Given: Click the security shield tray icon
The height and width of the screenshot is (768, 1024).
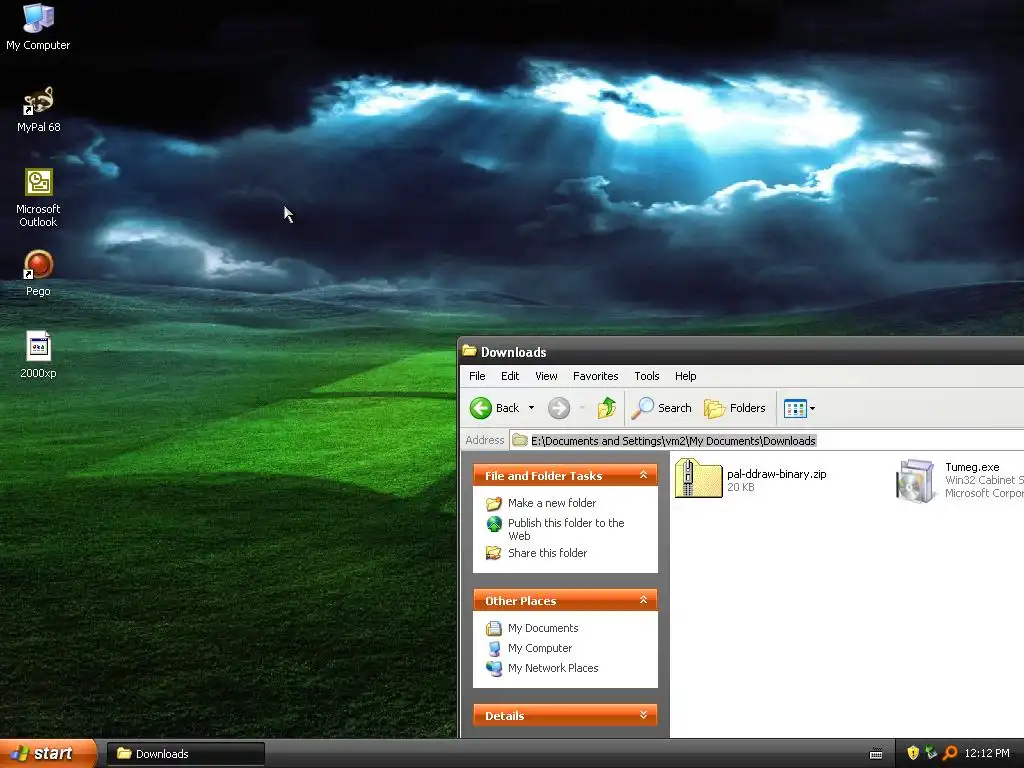Looking at the screenshot, I should [913, 753].
